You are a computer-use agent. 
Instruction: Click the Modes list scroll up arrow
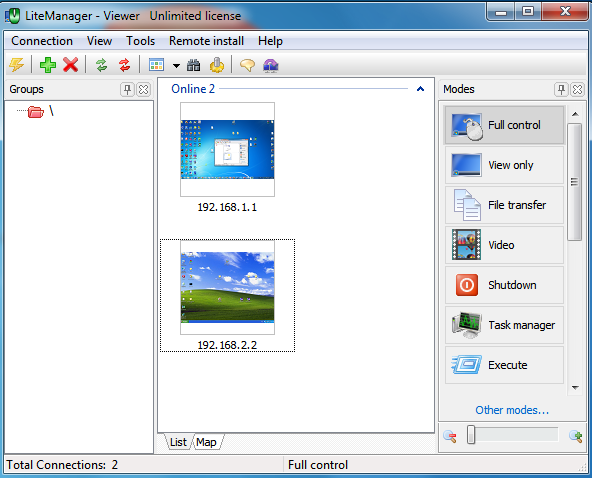coord(575,114)
